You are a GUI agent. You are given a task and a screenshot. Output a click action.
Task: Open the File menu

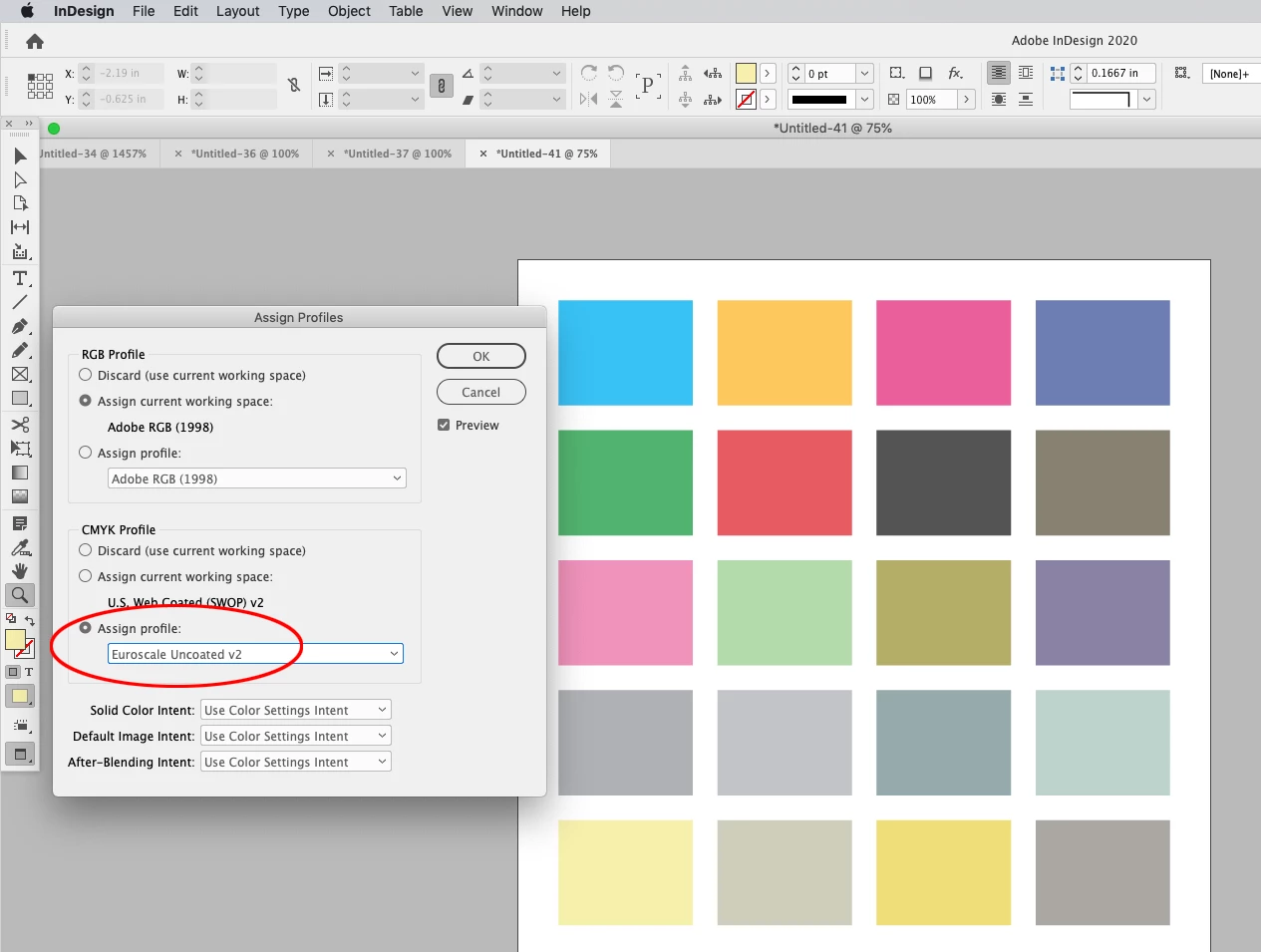[x=144, y=11]
